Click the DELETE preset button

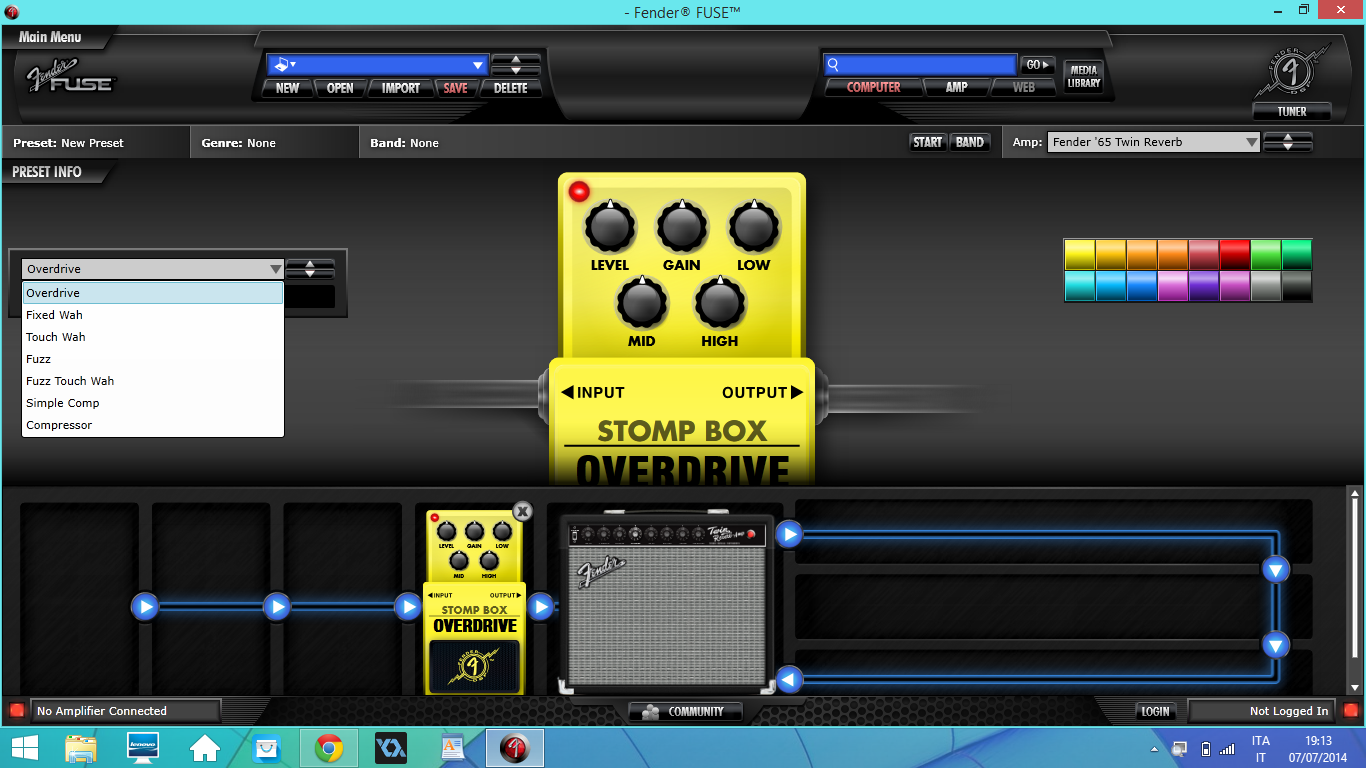(x=510, y=88)
